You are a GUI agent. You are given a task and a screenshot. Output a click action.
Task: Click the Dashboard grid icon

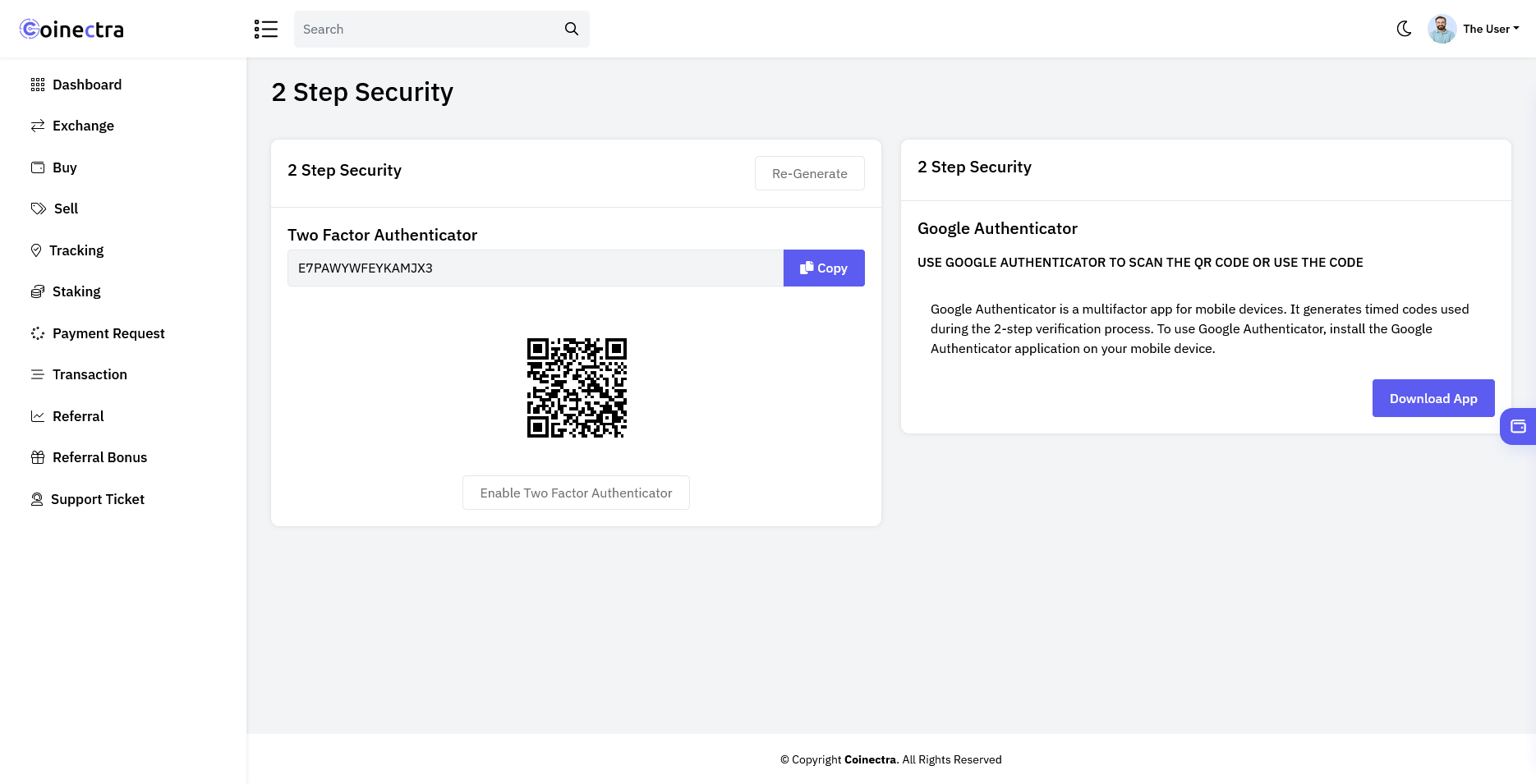point(38,85)
